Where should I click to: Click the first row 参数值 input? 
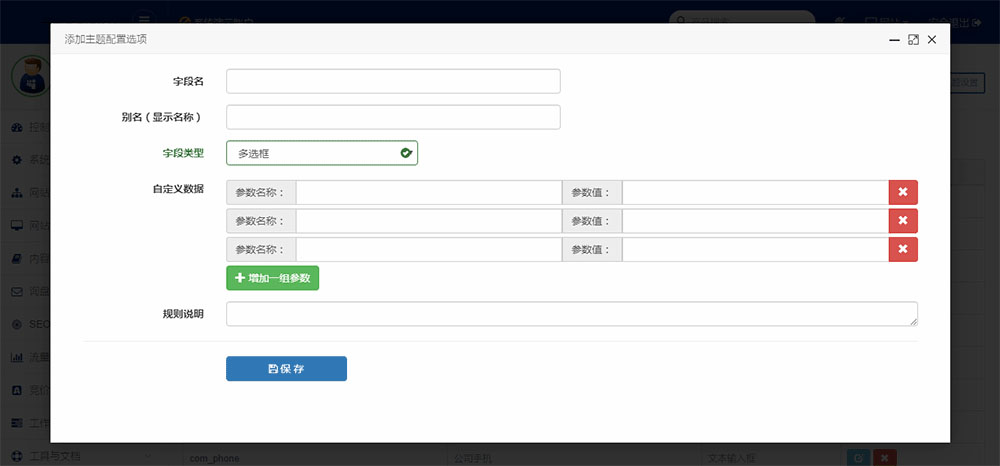[755, 192]
